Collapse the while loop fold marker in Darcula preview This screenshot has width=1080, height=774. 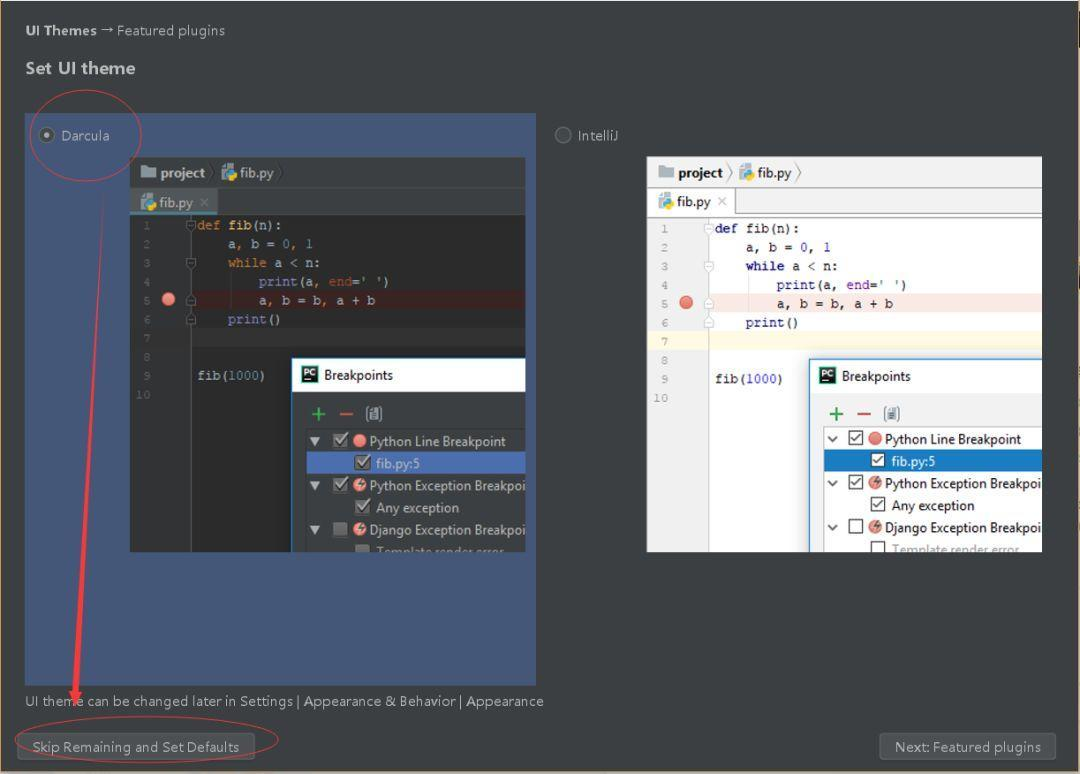(191, 263)
